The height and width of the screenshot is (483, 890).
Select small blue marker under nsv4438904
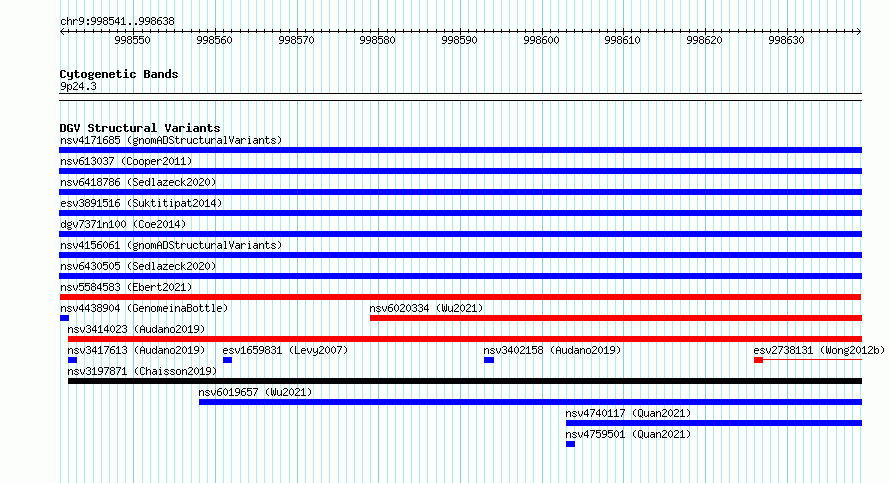coord(64,318)
